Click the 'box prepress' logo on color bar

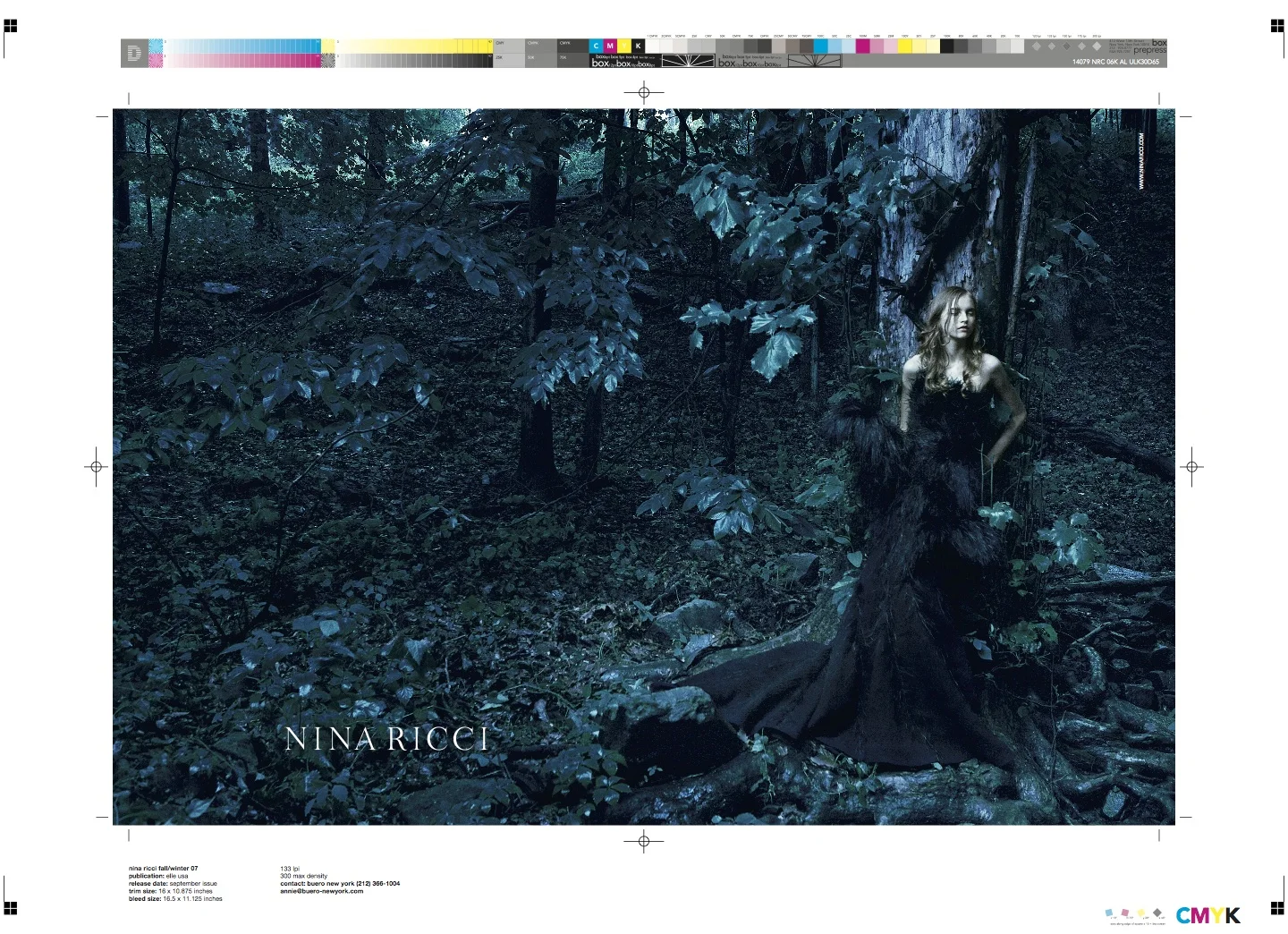1150,47
